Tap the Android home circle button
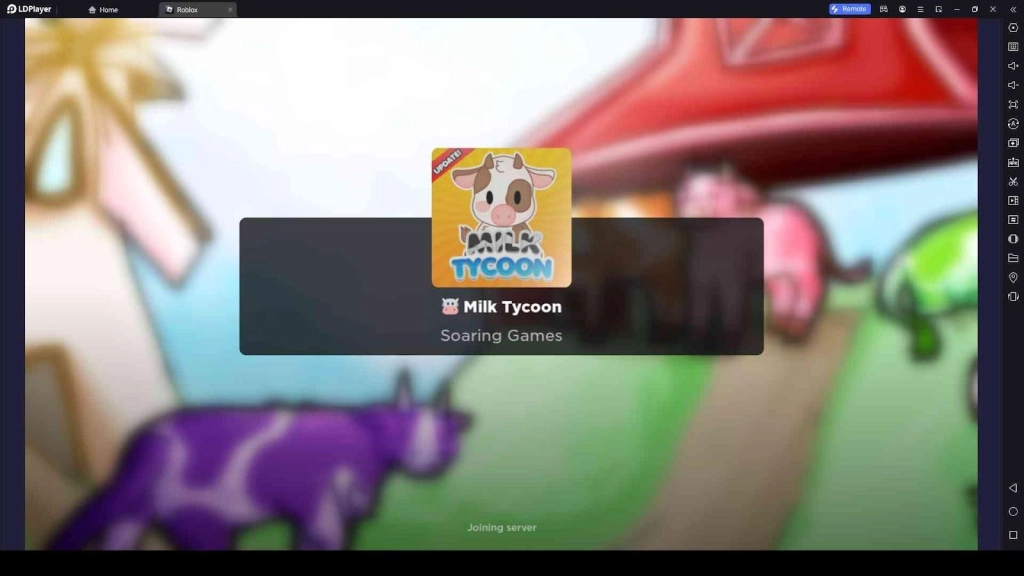Image resolution: width=1024 pixels, height=576 pixels. 1013,511
